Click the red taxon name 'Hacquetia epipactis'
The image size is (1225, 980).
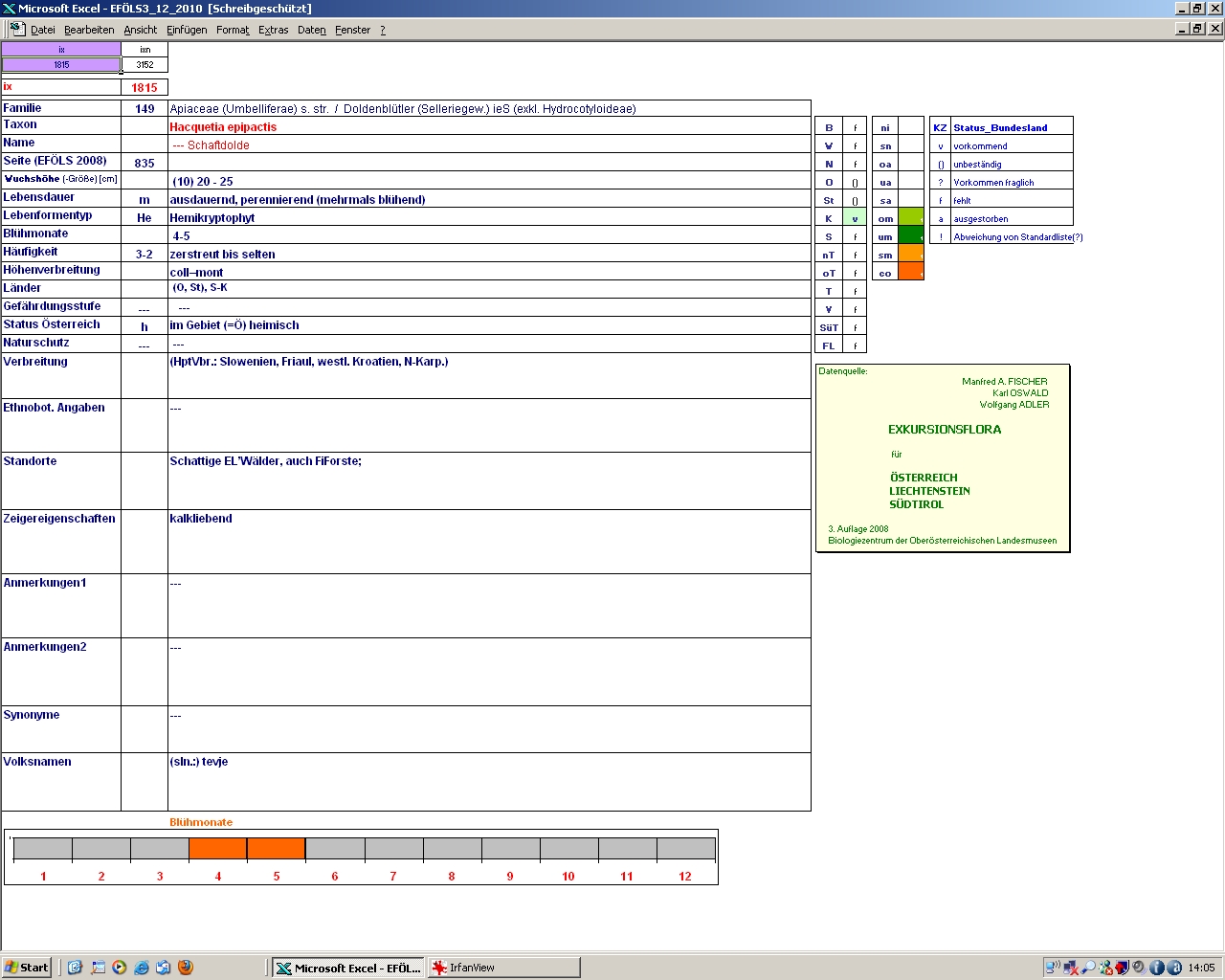point(223,127)
